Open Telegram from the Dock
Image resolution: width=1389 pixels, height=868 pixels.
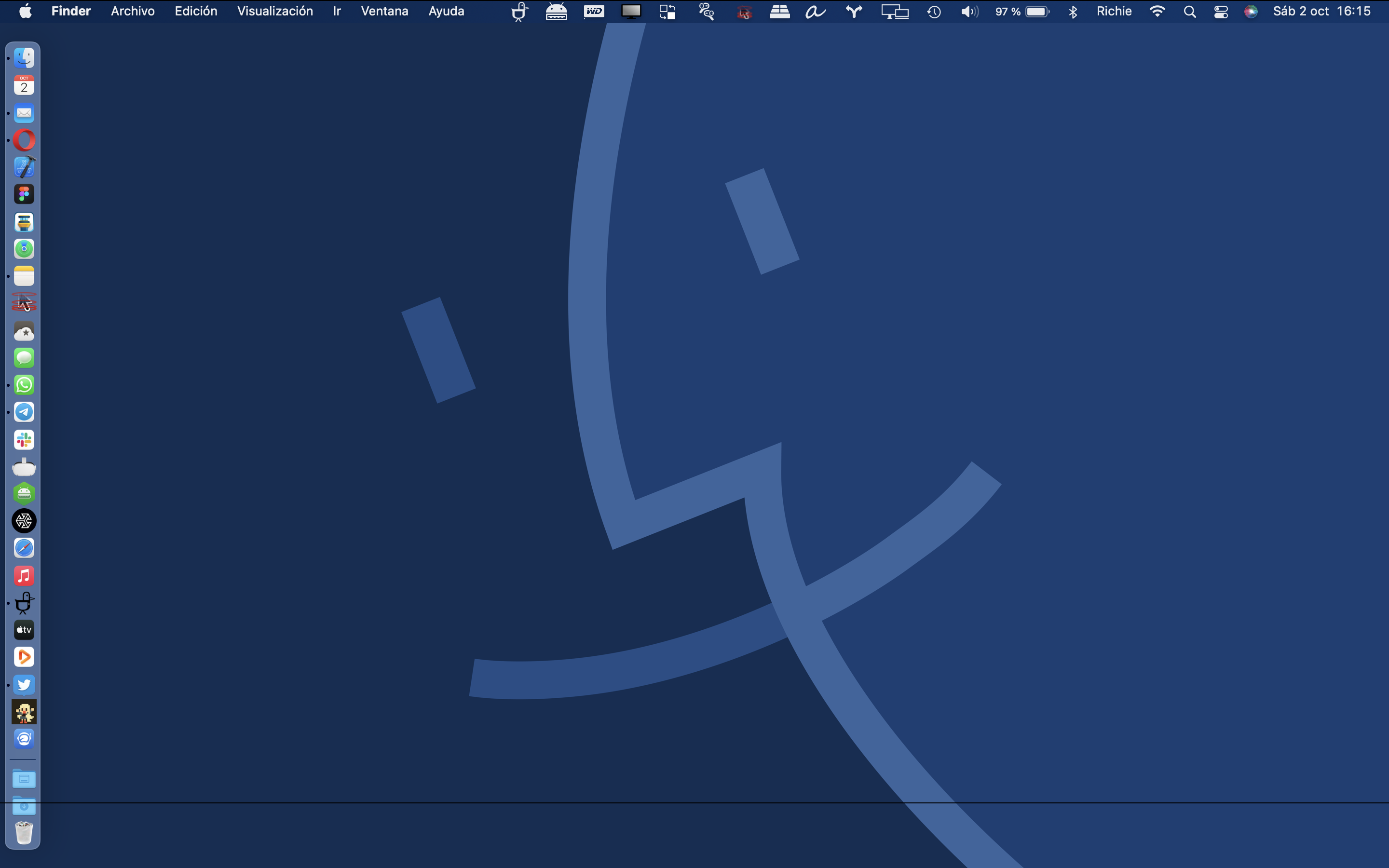pyautogui.click(x=24, y=412)
